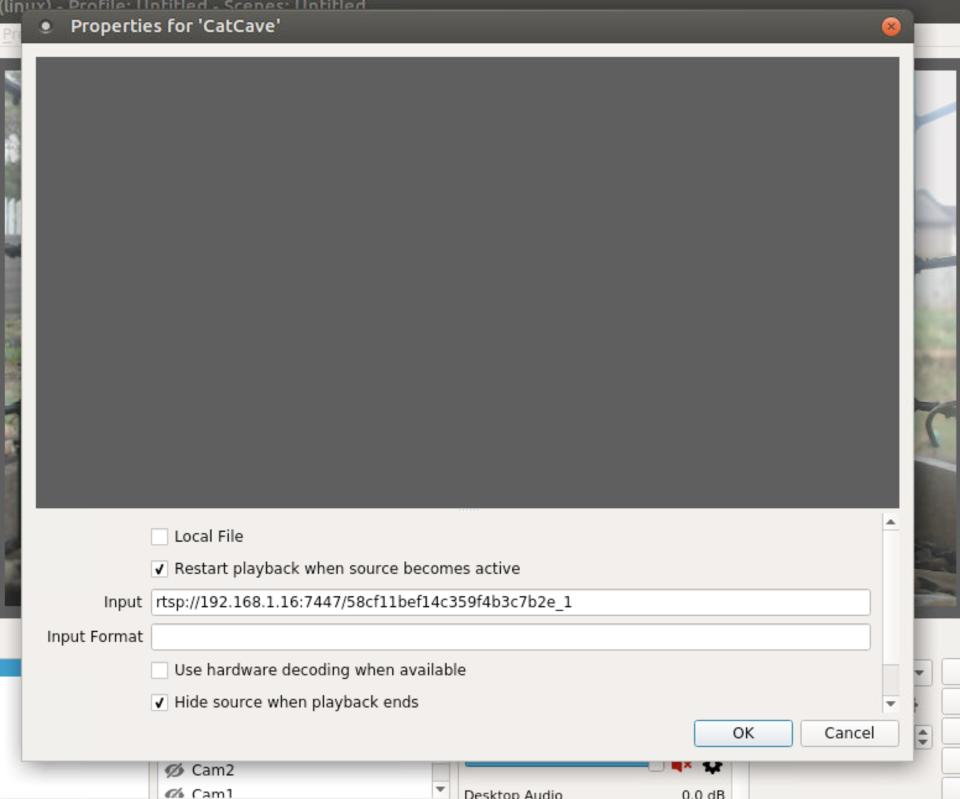
Task: Open audio settings gear icon in mixer
Action: 712,766
